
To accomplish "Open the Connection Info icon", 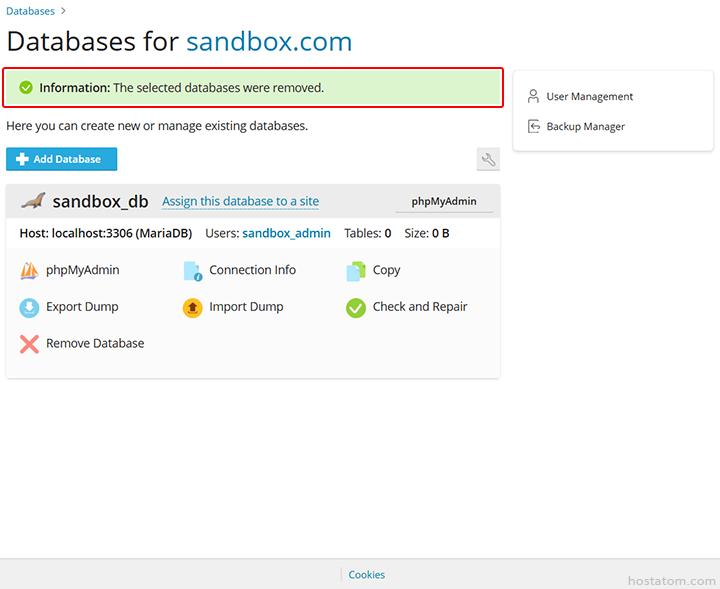I will [x=192, y=270].
